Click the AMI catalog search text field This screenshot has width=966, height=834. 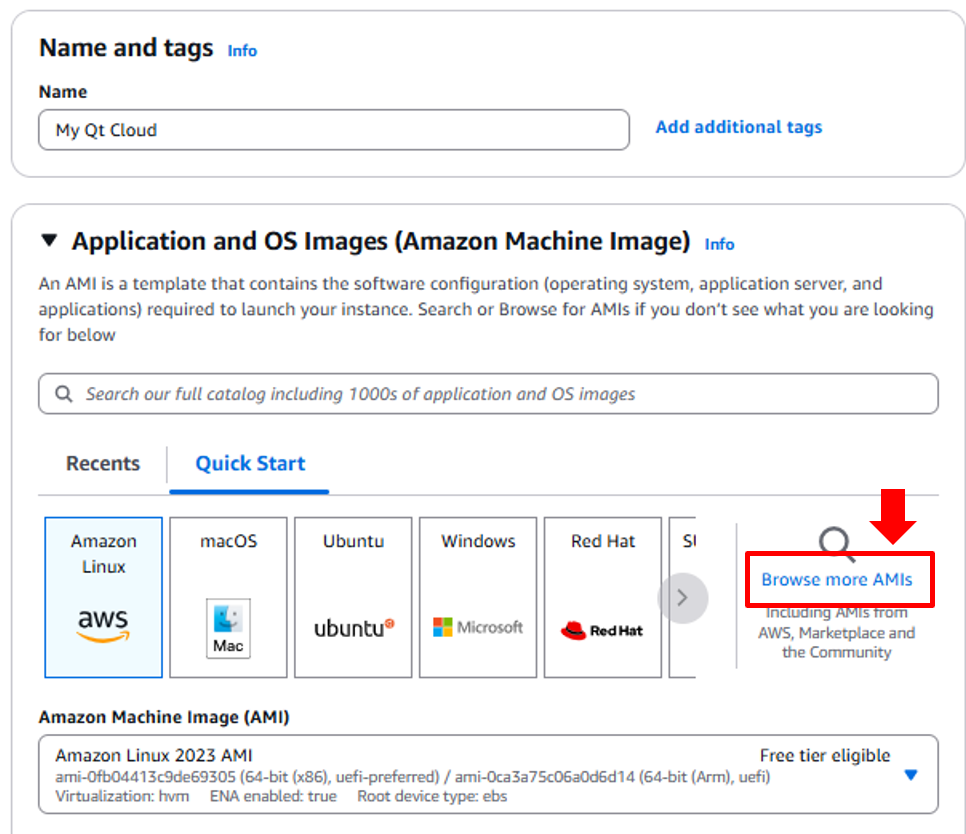pyautogui.click(x=500, y=394)
